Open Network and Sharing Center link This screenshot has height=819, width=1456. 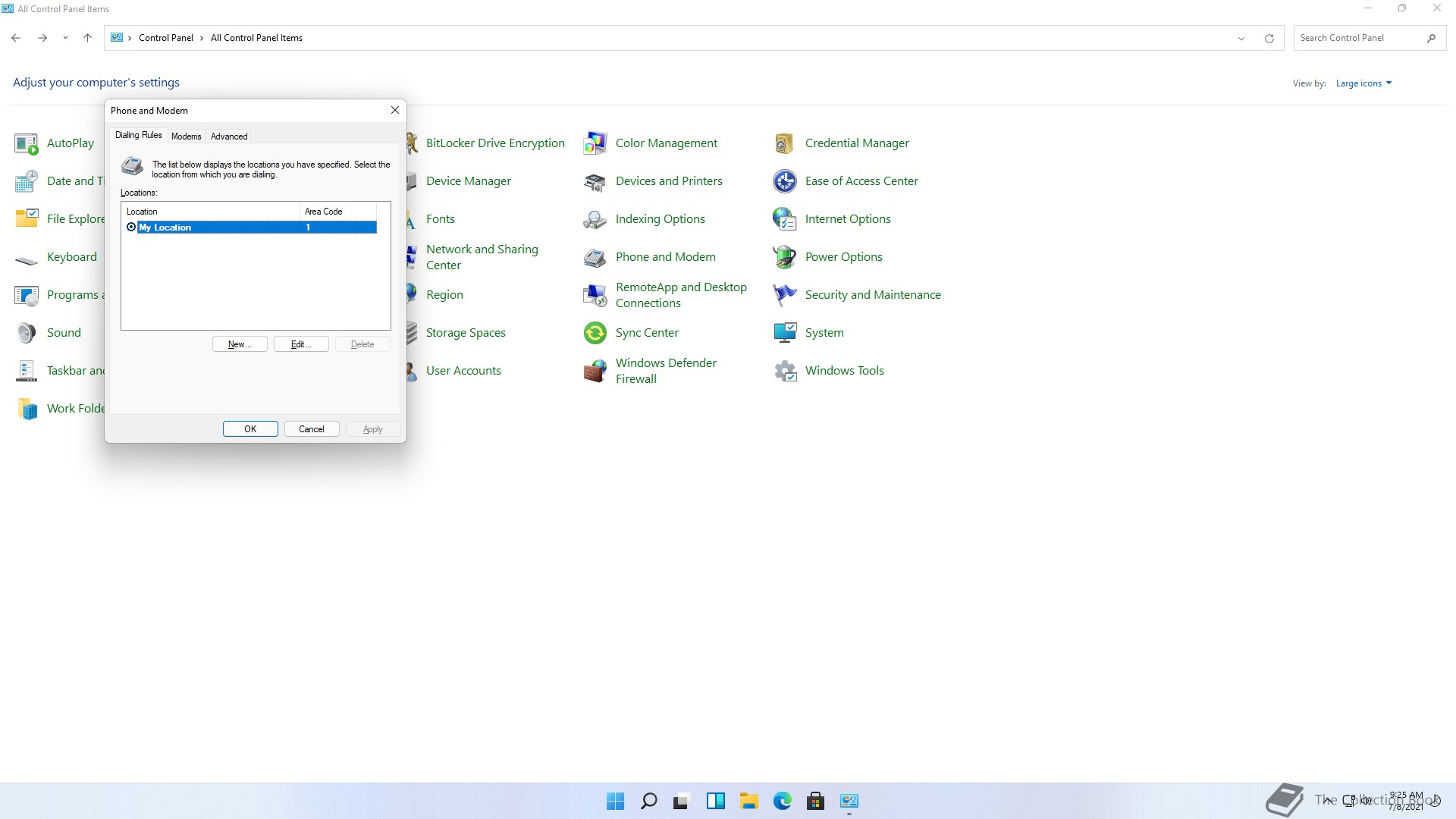coord(482,257)
